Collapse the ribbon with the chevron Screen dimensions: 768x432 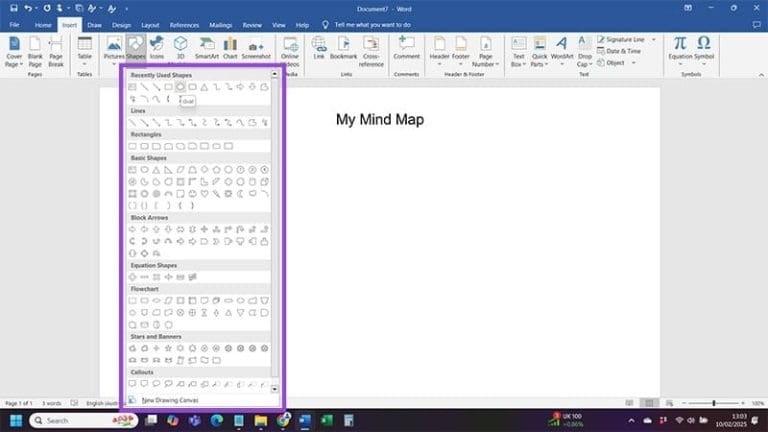[761, 75]
